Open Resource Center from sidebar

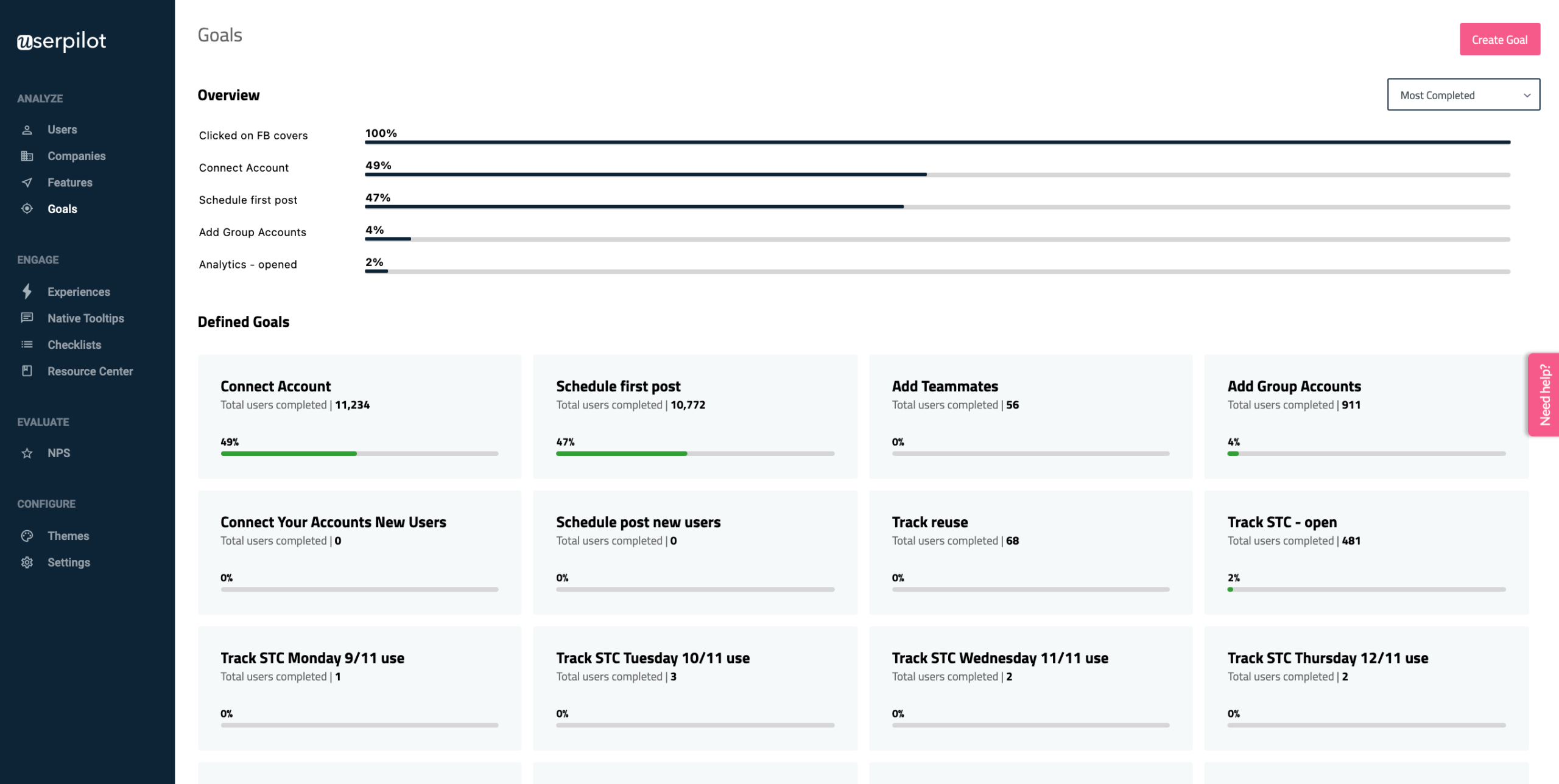(90, 371)
